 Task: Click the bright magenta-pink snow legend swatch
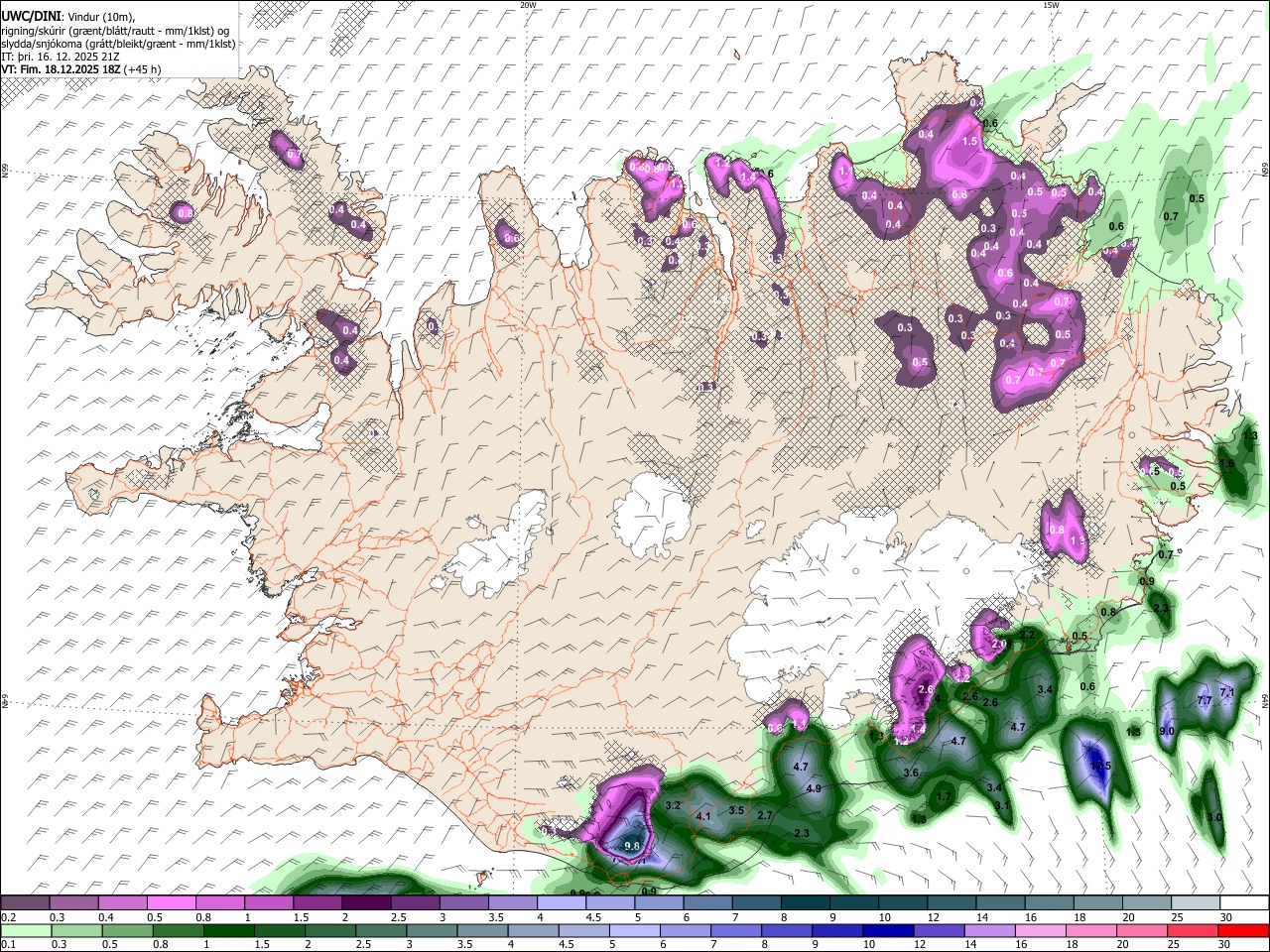point(171,903)
